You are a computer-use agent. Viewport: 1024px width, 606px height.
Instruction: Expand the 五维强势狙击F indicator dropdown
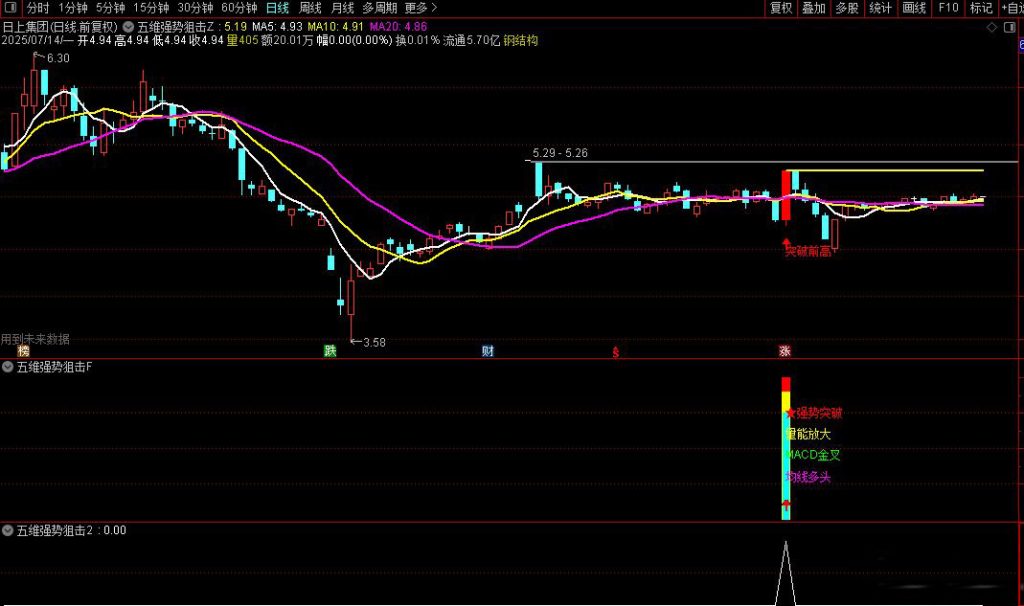pos(9,367)
